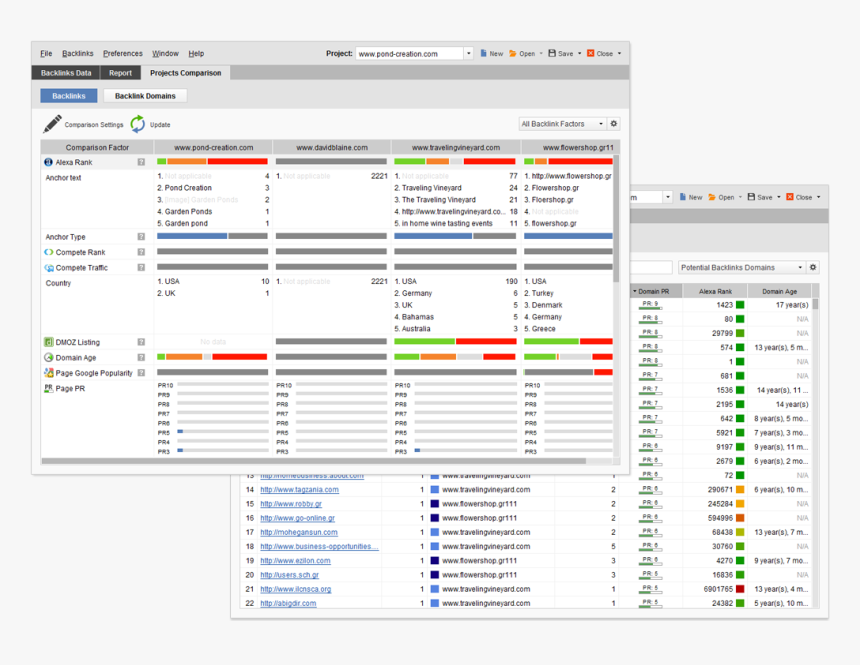The width and height of the screenshot is (860, 665).
Task: Open the Backlinks menu
Action: 78,53
